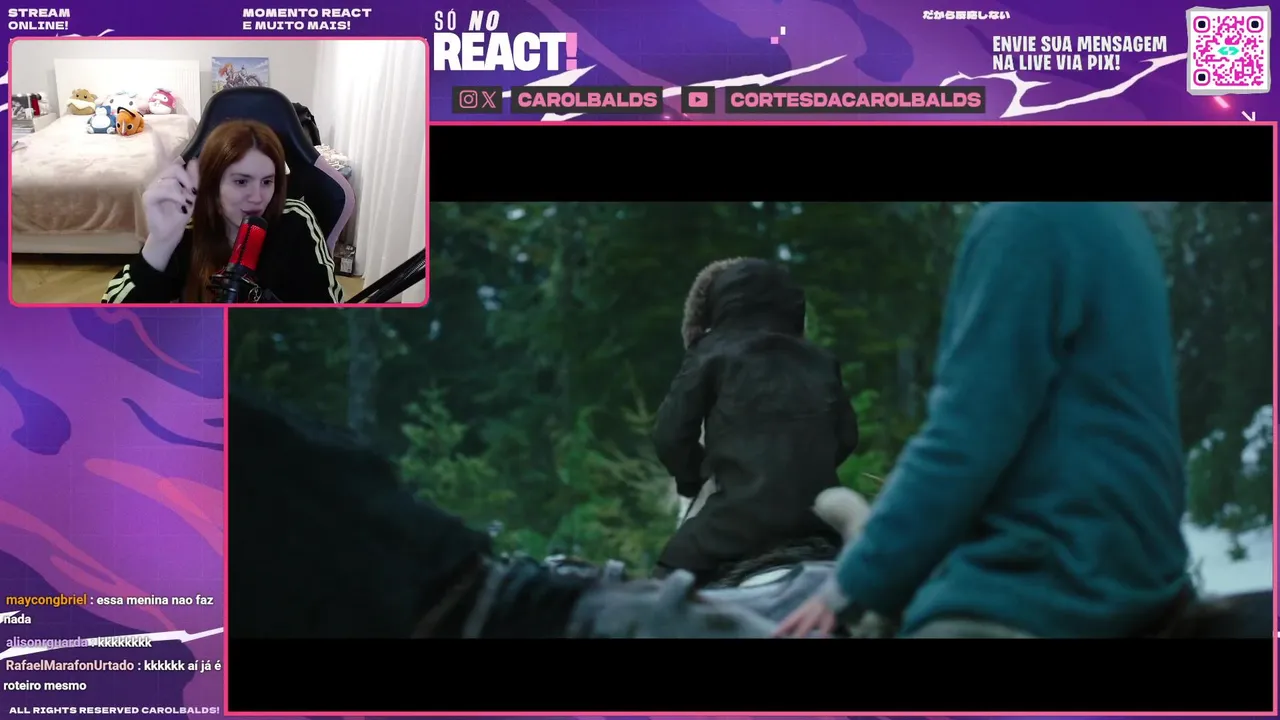
Task: Click the SÓ NO REACT! logo
Action: [505, 42]
